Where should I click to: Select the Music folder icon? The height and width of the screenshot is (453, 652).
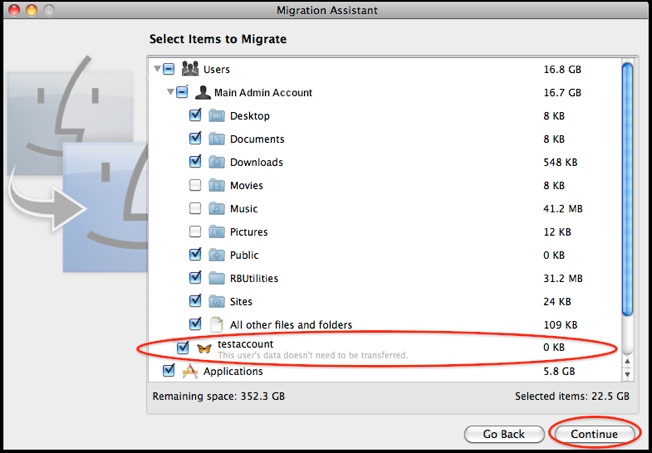[217, 208]
